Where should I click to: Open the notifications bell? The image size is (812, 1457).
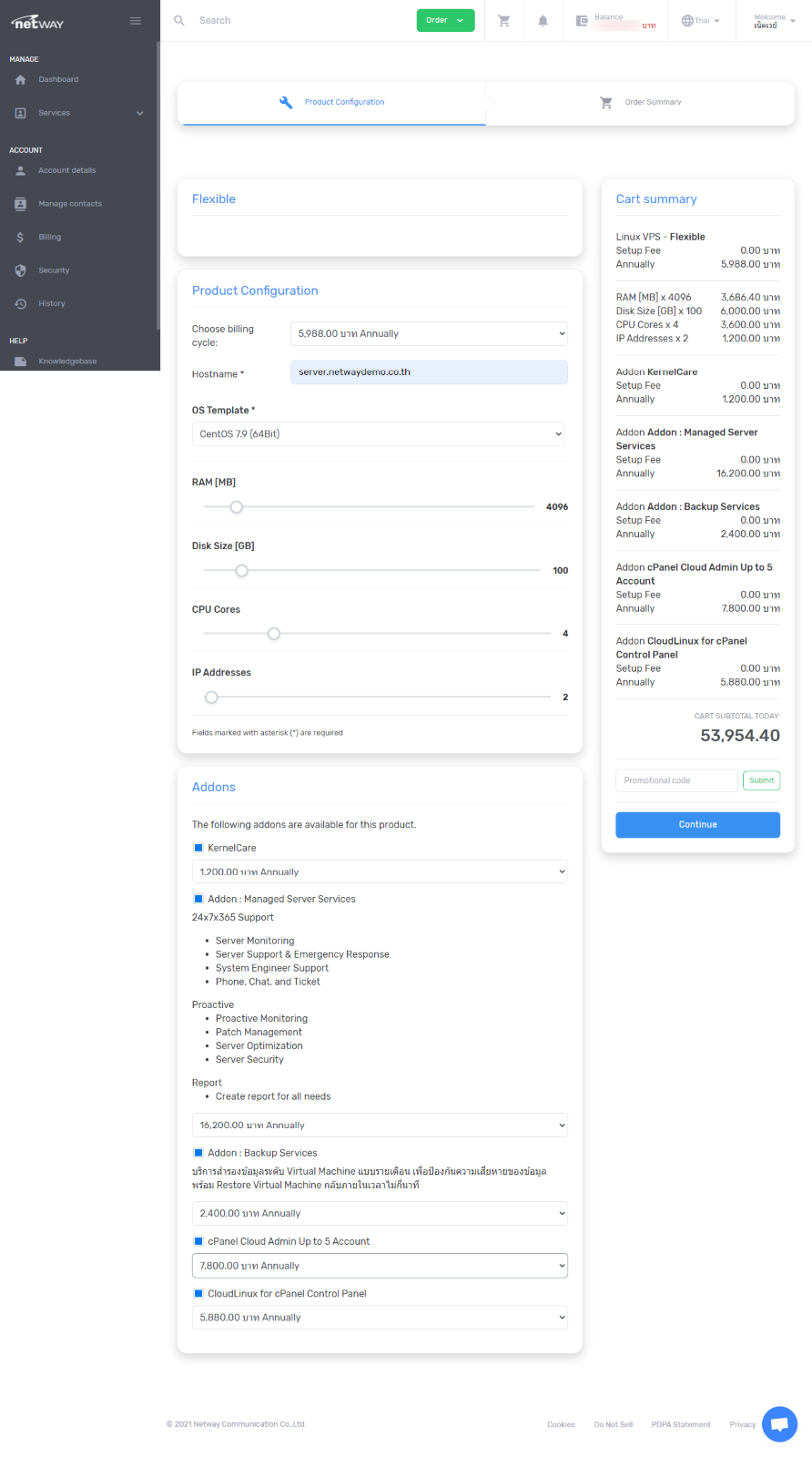[x=543, y=21]
